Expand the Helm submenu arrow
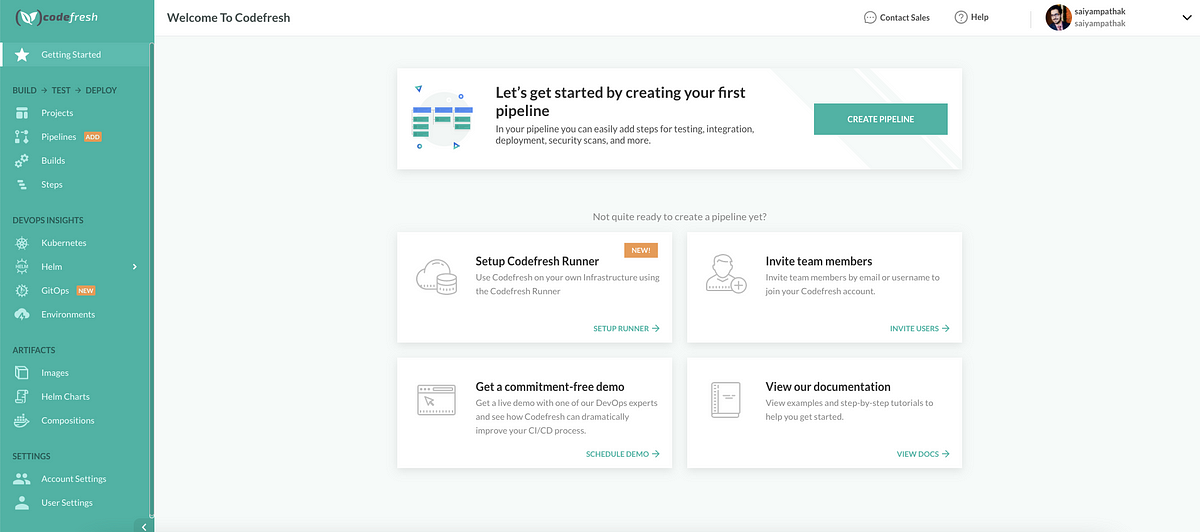 click(134, 267)
